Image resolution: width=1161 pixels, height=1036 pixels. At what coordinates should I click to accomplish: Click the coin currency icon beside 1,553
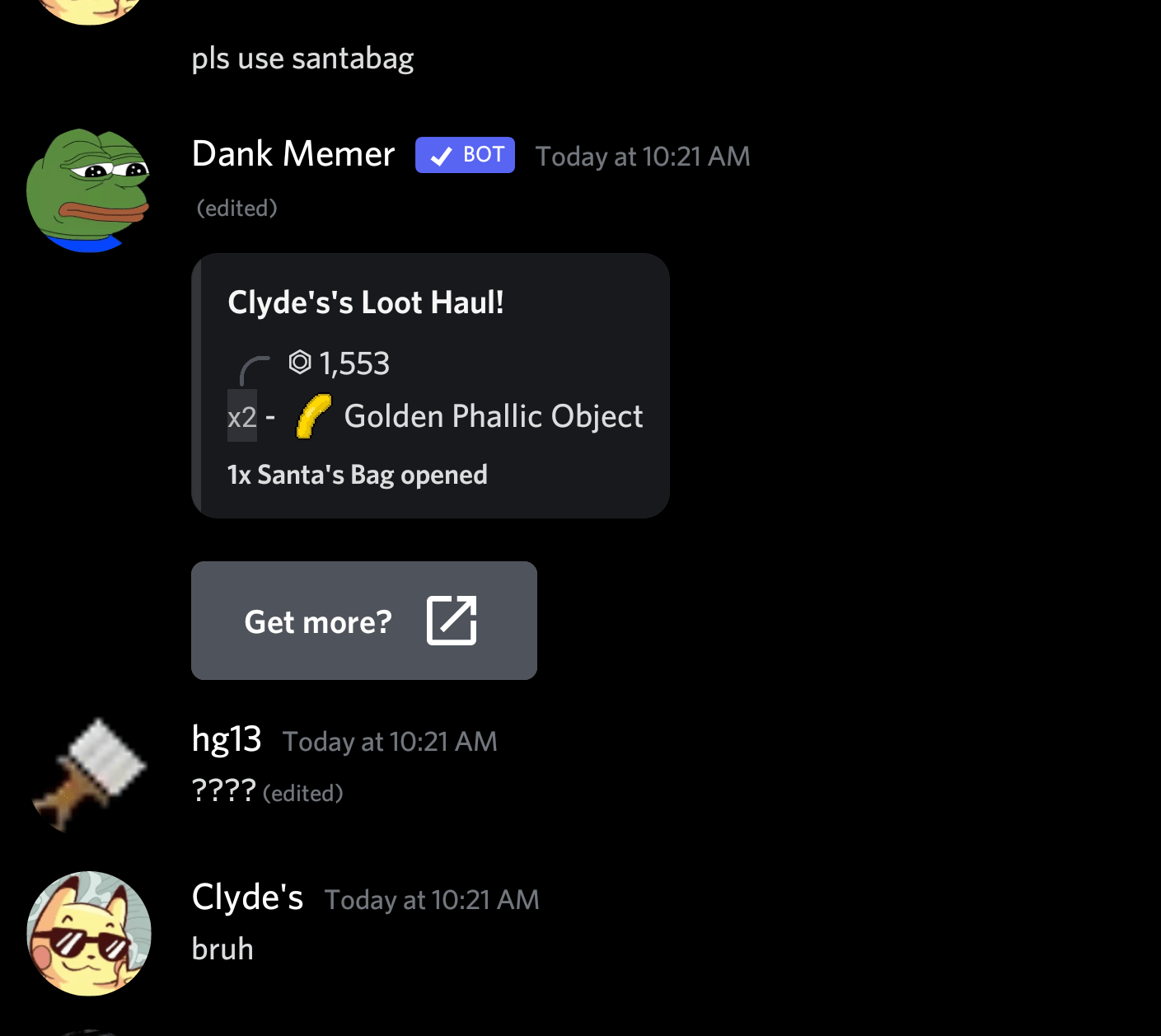pos(300,362)
